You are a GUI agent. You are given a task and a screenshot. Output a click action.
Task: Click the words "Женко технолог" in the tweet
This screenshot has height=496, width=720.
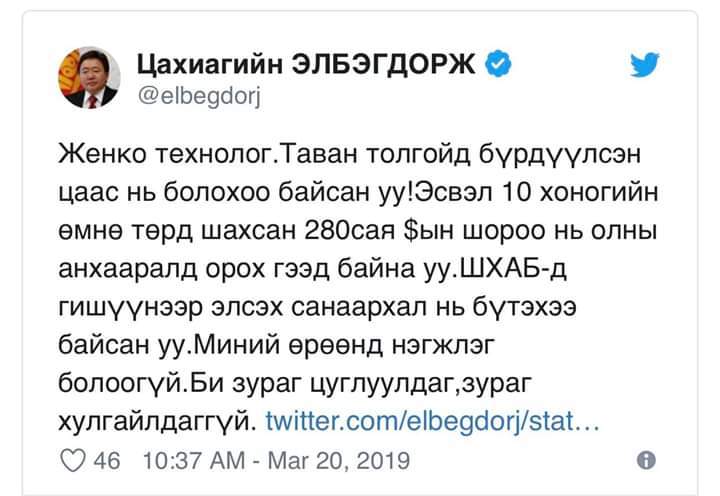click(165, 157)
